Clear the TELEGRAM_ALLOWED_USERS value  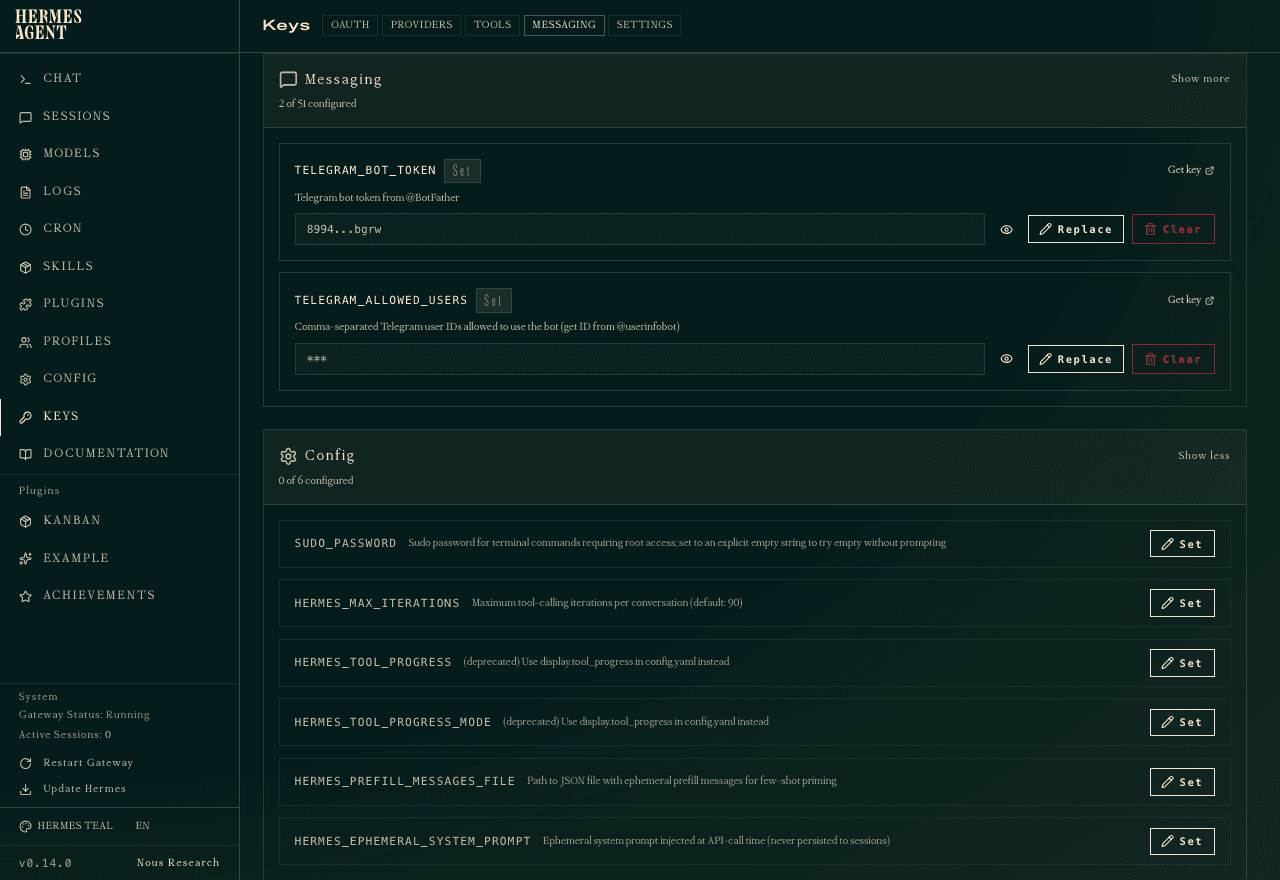(1173, 359)
